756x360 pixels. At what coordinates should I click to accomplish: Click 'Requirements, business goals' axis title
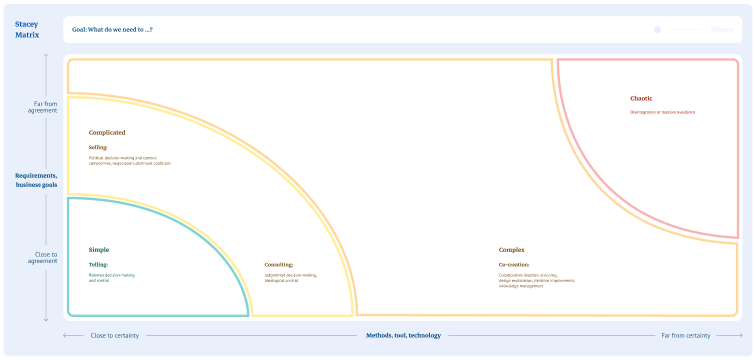pos(37,180)
